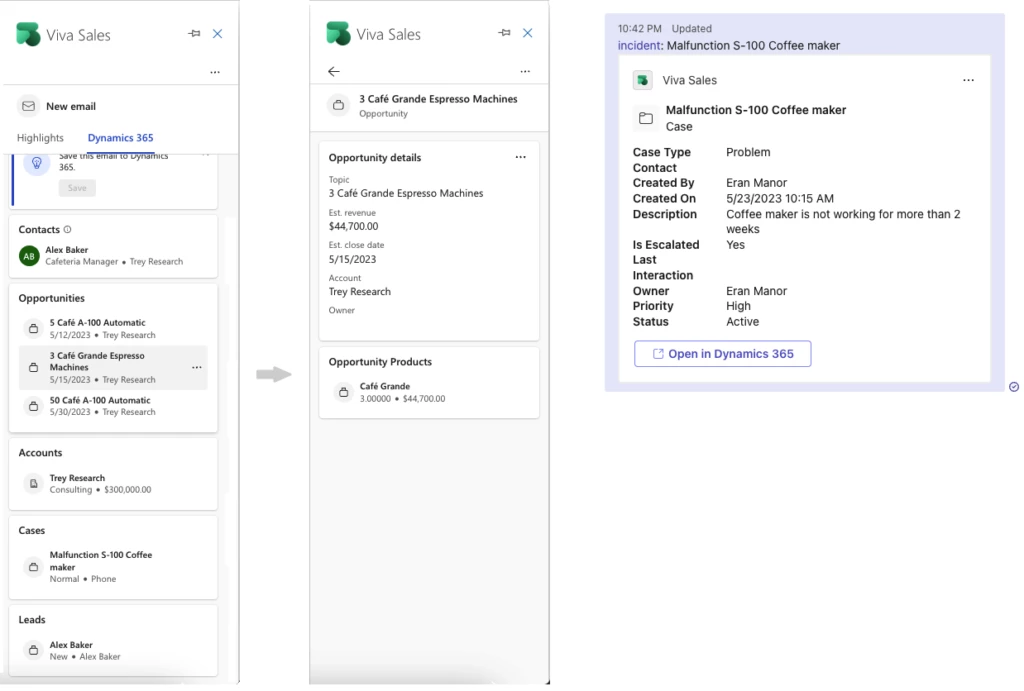This screenshot has width=1024, height=691.
Task: Click the Viva Sales icon in the adaptive card
Action: [x=641, y=80]
